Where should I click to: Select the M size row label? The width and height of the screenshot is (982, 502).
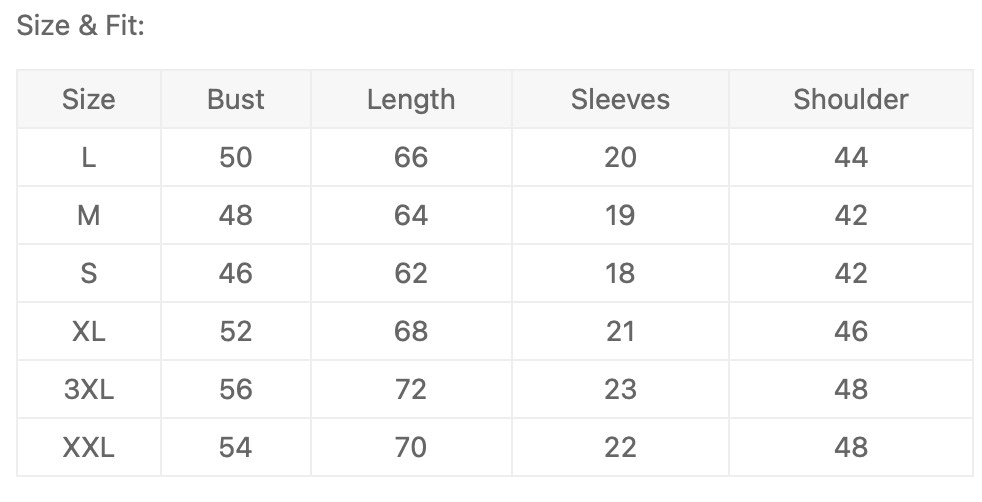pyautogui.click(x=89, y=215)
